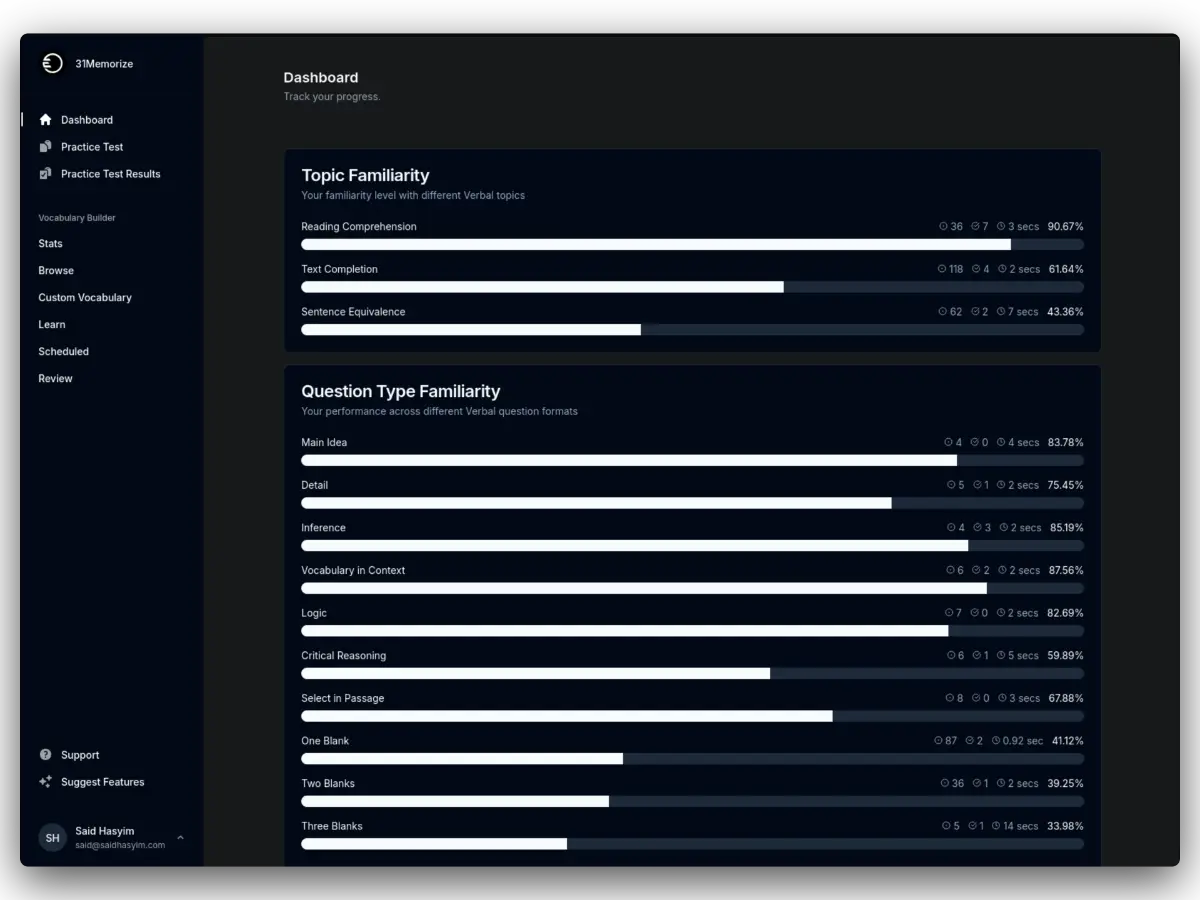Open Custom Vocabulary section
Screen dimensions: 1200x900
[x=85, y=298]
